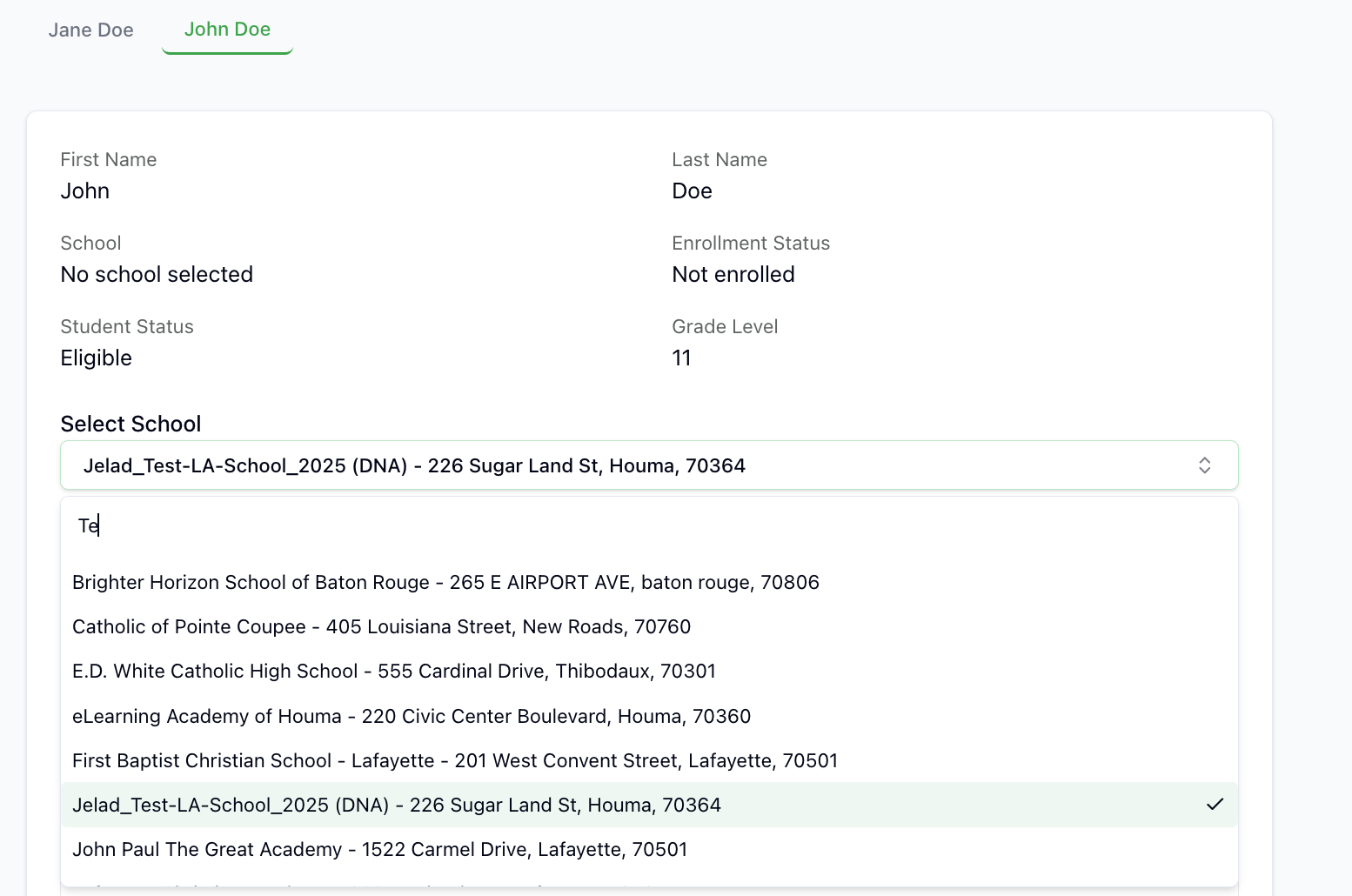Switch to the Jane Doe tab
The width and height of the screenshot is (1352, 896).
[91, 30]
